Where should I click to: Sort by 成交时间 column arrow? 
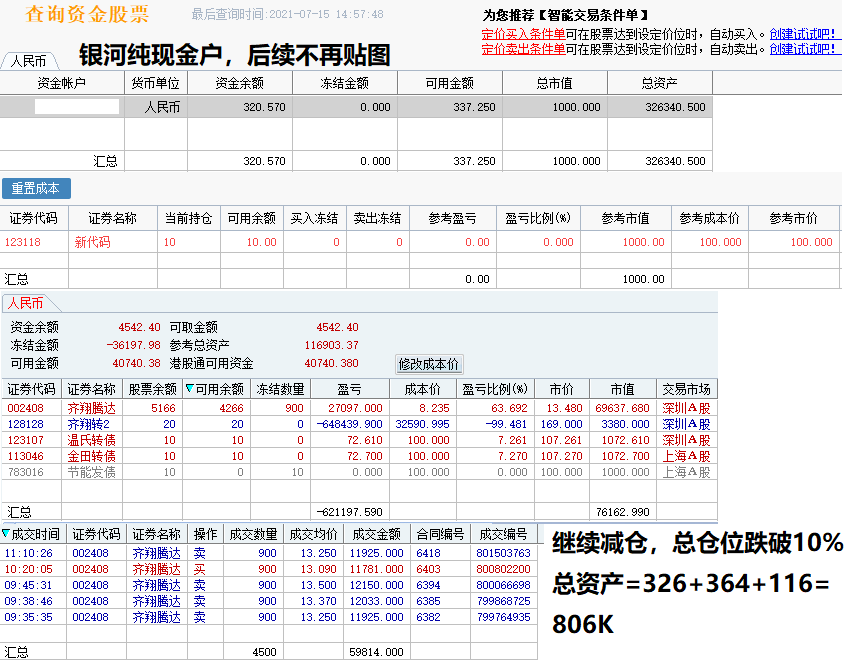[6, 534]
